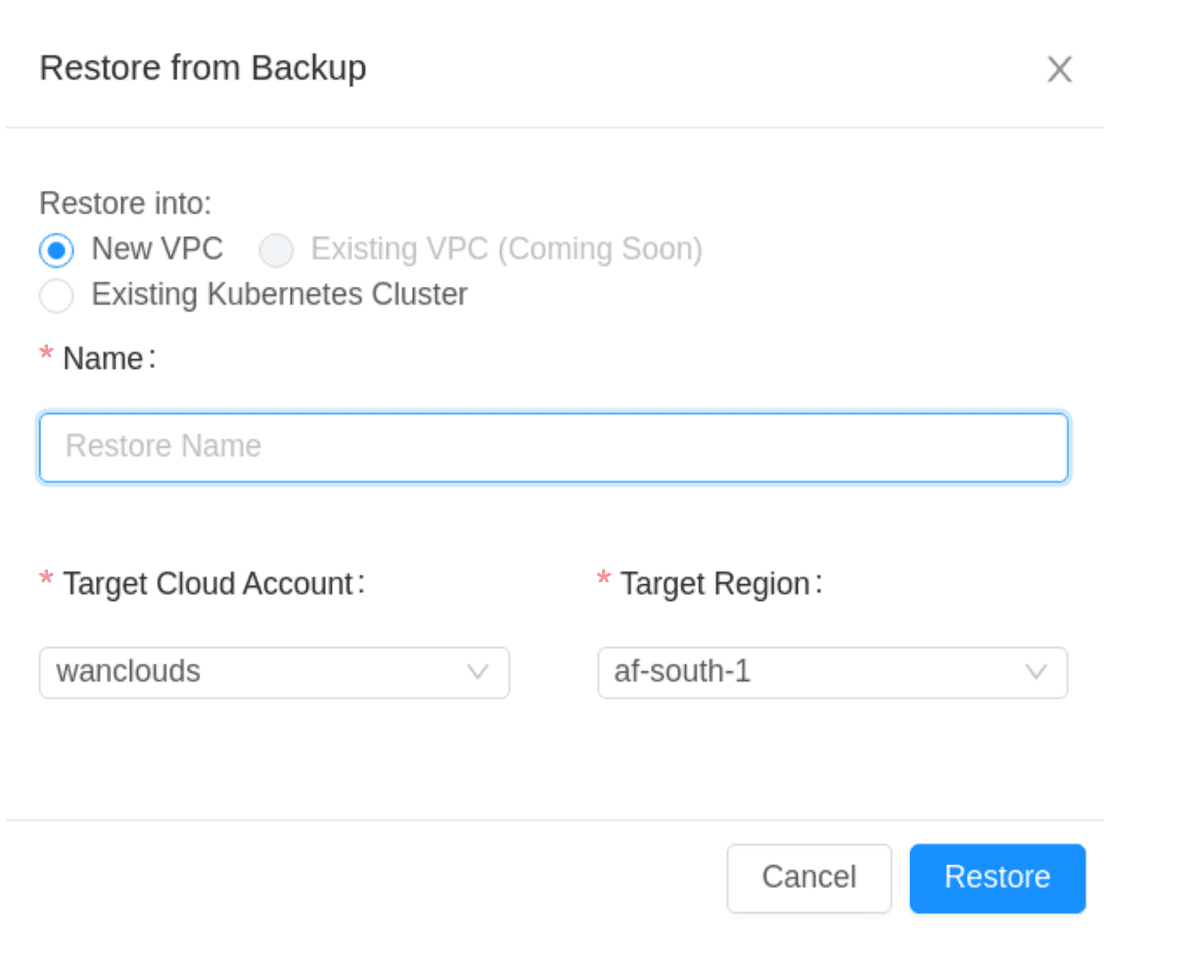The width and height of the screenshot is (1200, 975).
Task: Select the New VPC radio option
Action: pyautogui.click(x=56, y=249)
